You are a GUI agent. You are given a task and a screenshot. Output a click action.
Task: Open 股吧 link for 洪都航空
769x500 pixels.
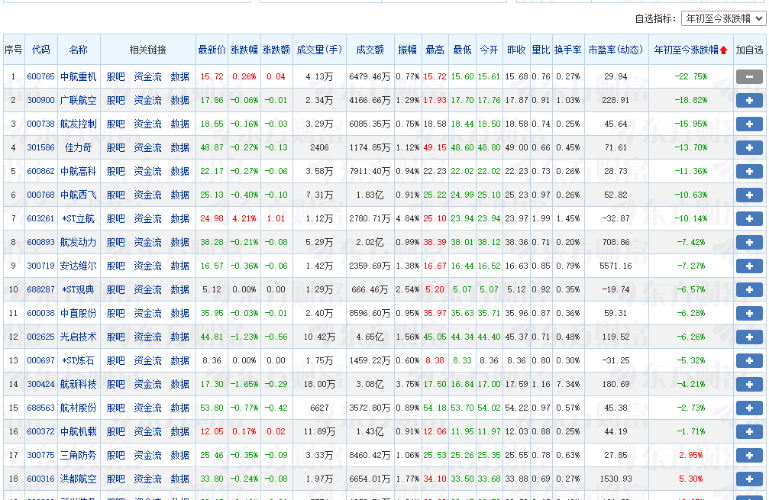116,479
